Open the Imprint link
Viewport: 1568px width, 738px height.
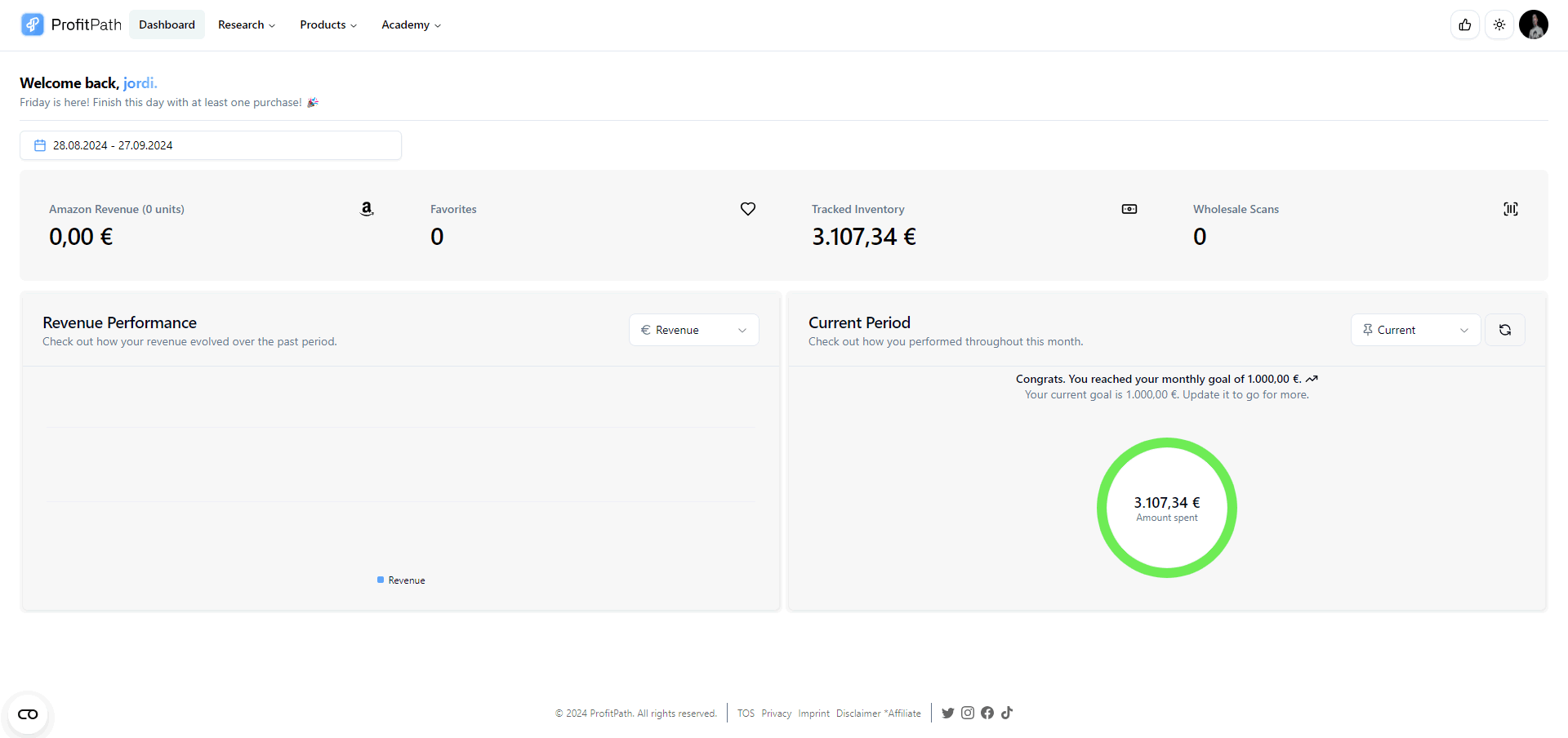pos(813,714)
